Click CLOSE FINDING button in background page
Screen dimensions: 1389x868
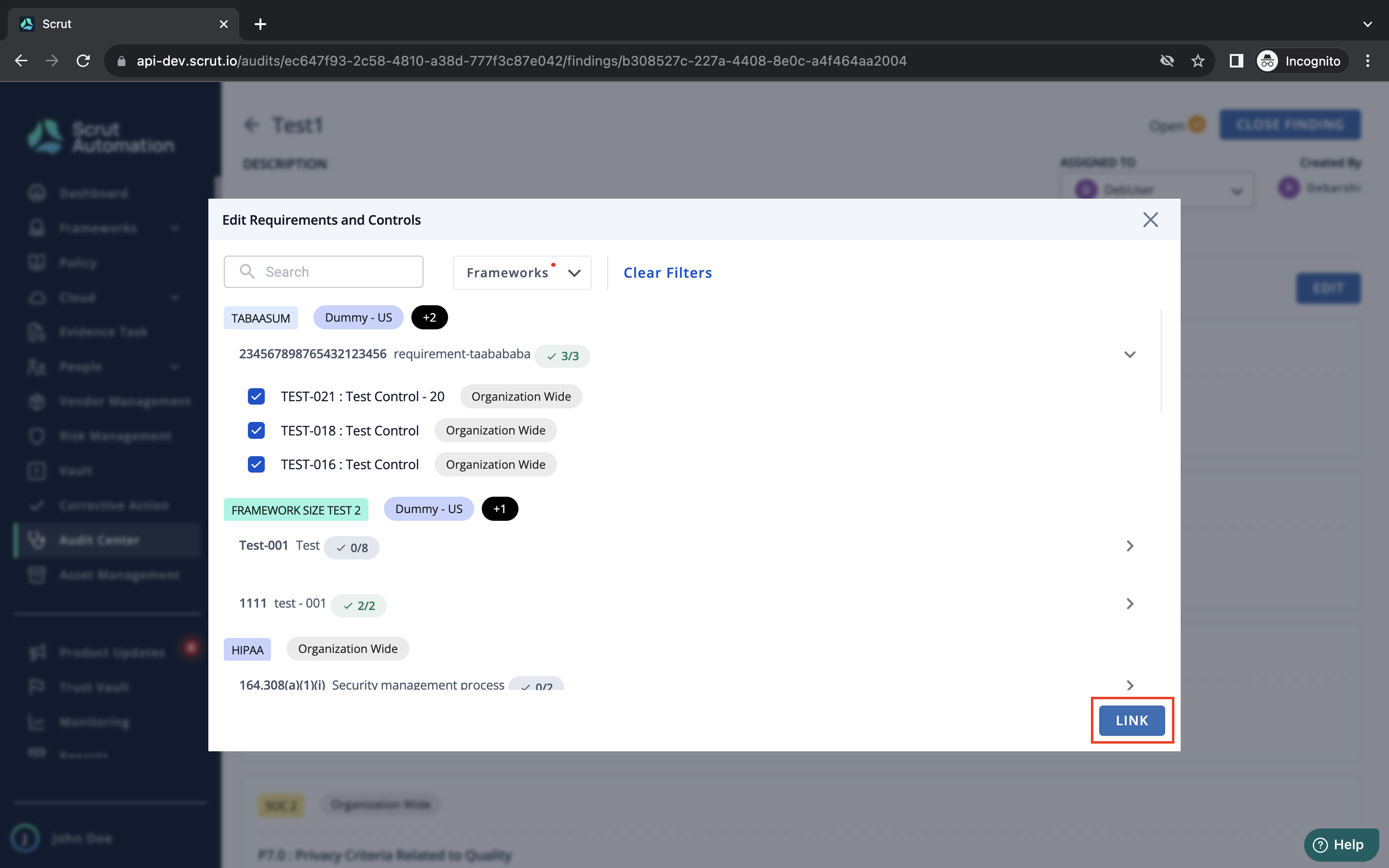coord(1290,124)
